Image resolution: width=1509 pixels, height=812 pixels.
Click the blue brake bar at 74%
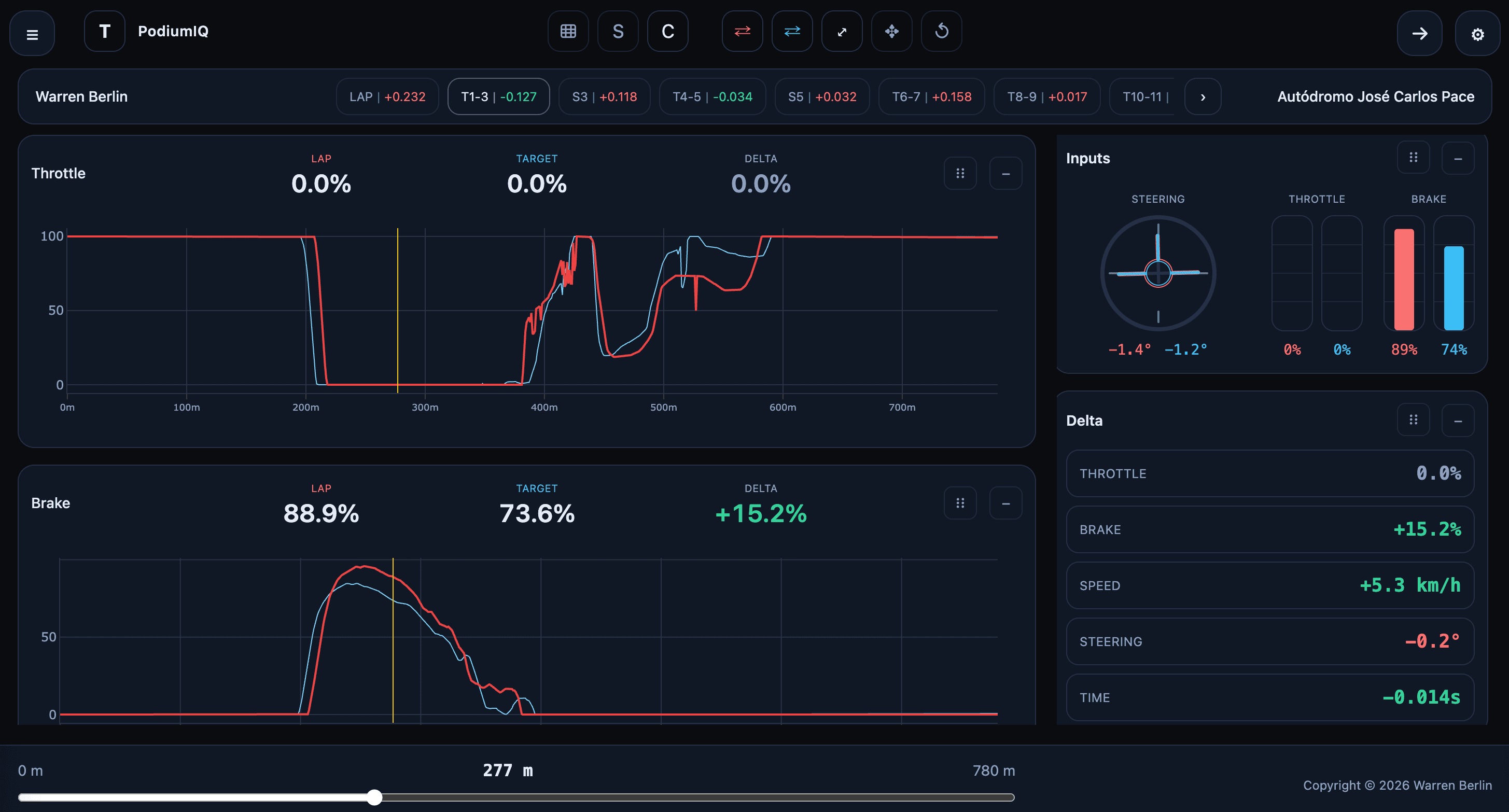[1454, 288]
